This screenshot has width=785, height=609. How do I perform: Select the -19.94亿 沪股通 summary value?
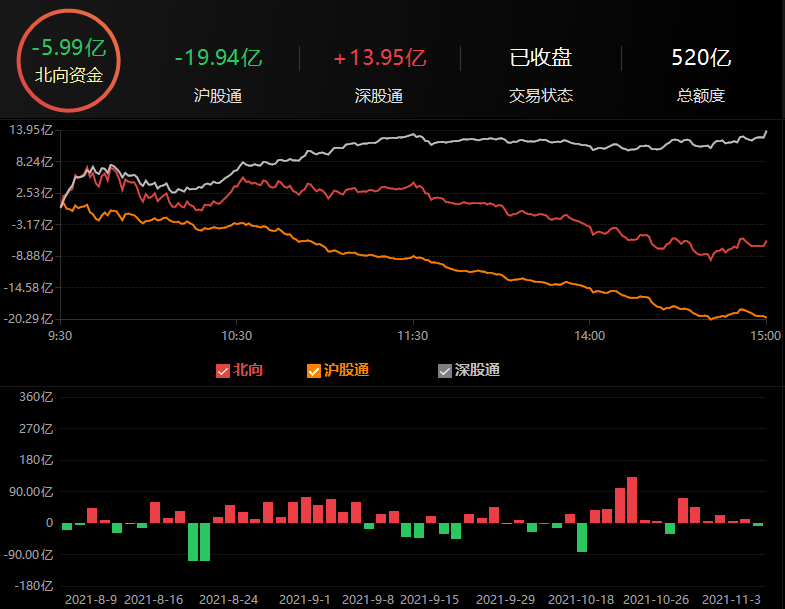point(217,58)
